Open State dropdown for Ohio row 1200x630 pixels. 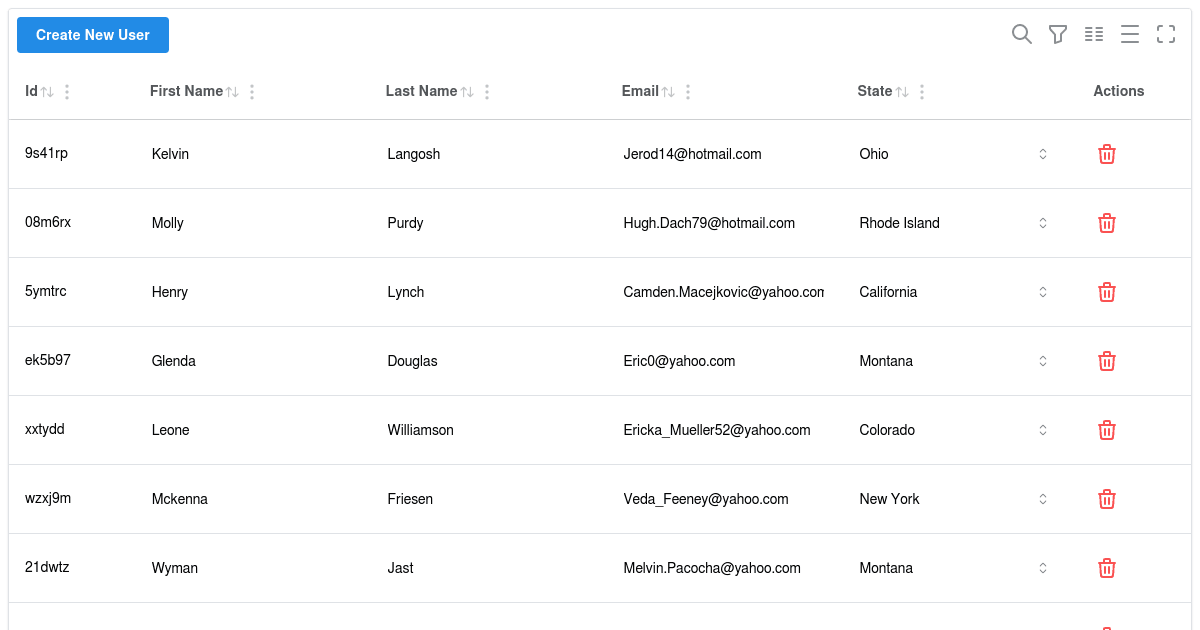pos(1042,154)
